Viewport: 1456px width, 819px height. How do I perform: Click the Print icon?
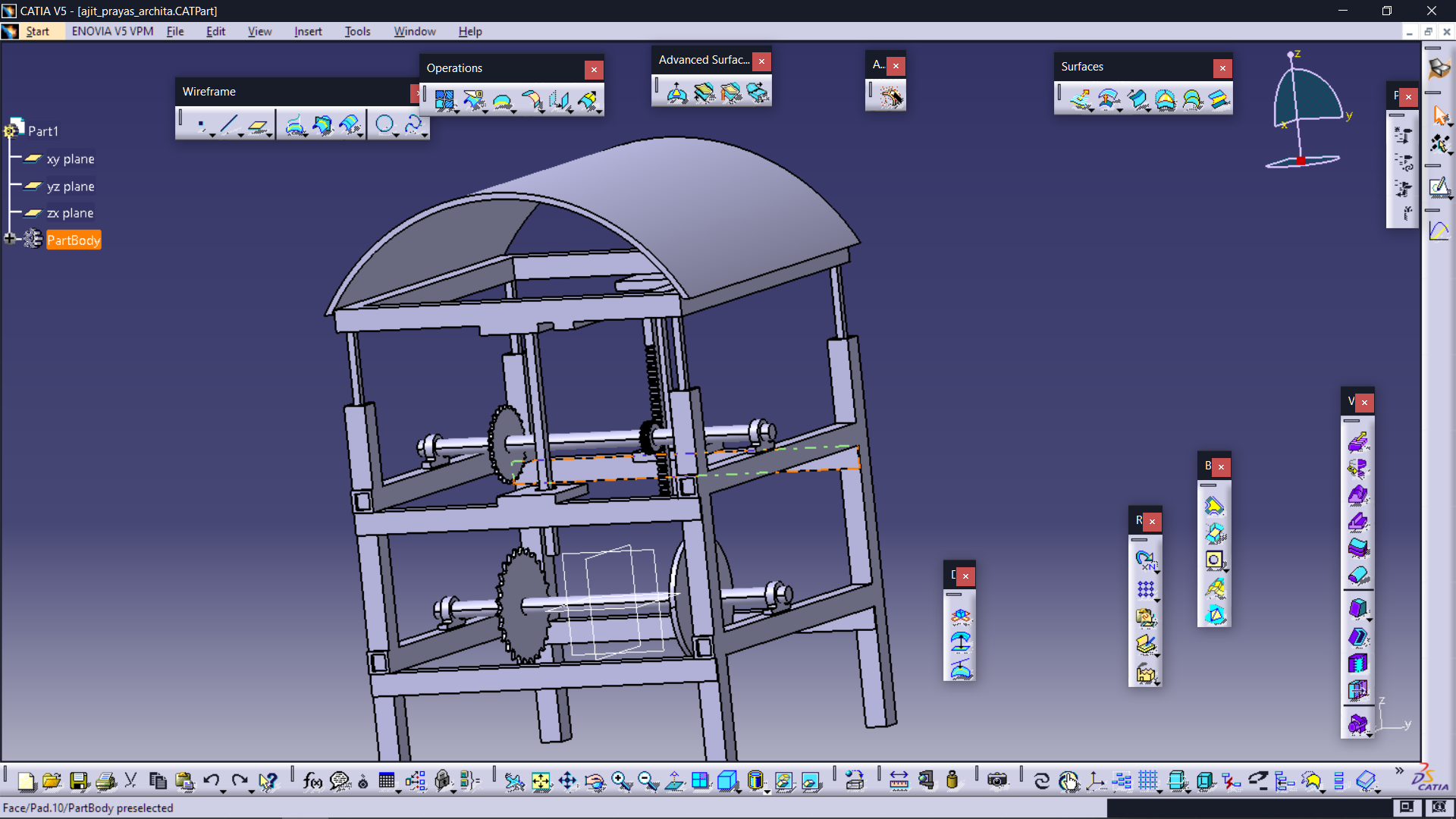click(105, 780)
